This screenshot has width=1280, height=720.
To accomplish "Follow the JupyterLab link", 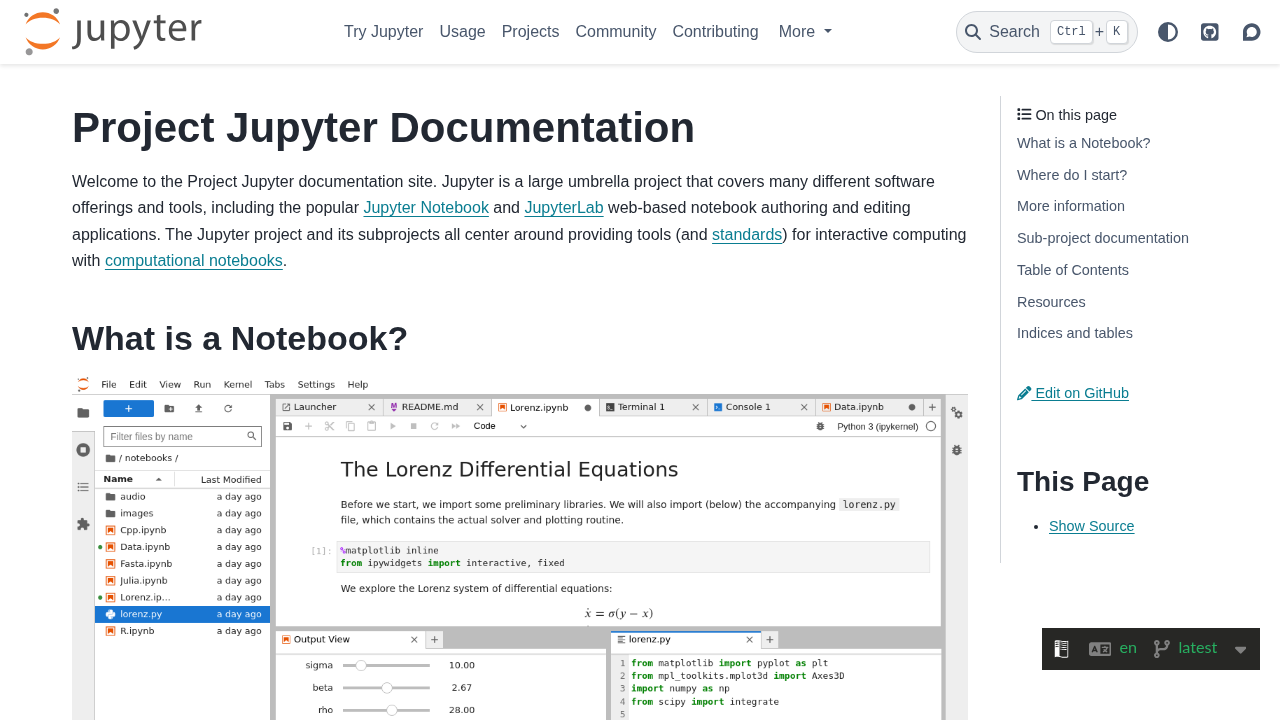I will click(x=563, y=208).
